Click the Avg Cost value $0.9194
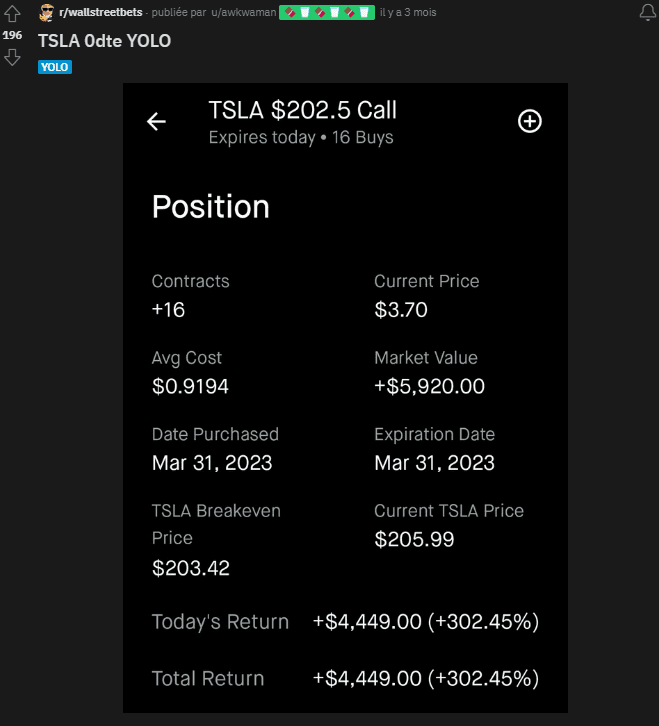659x726 pixels. 190,386
